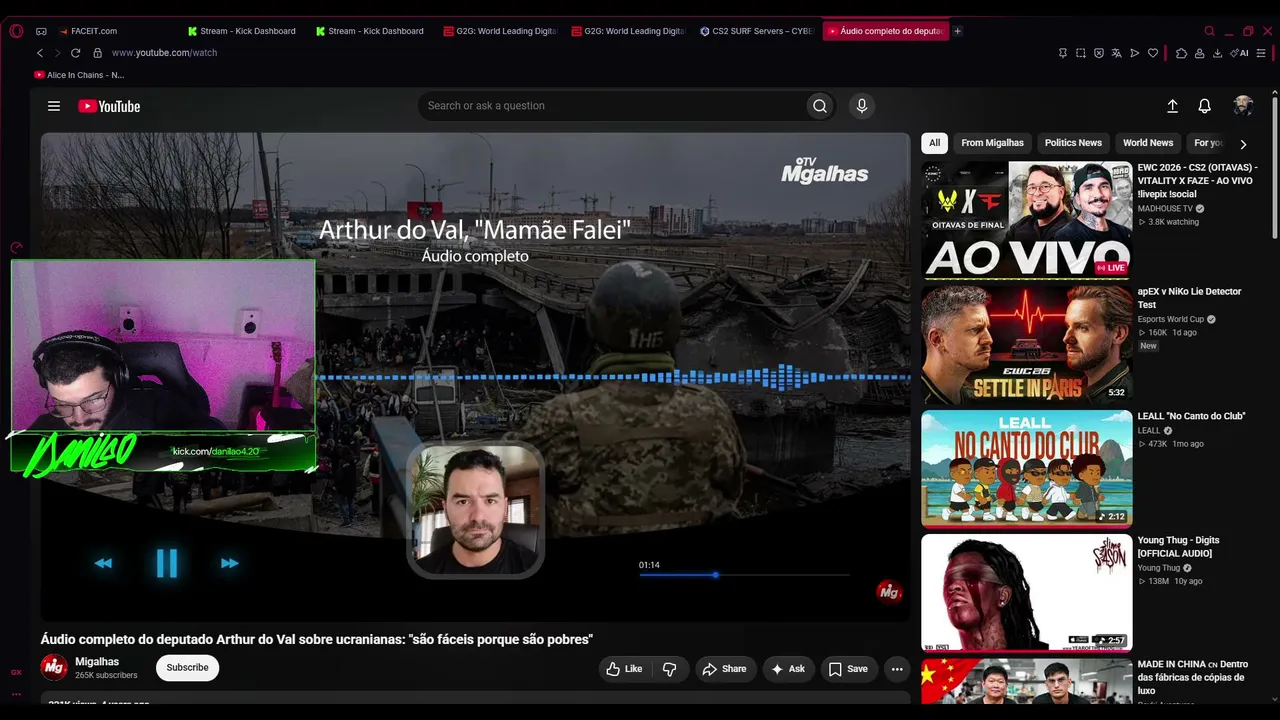Viewport: 1280px width, 720px height.
Task: Click the site lock security icon
Action: tap(97, 53)
